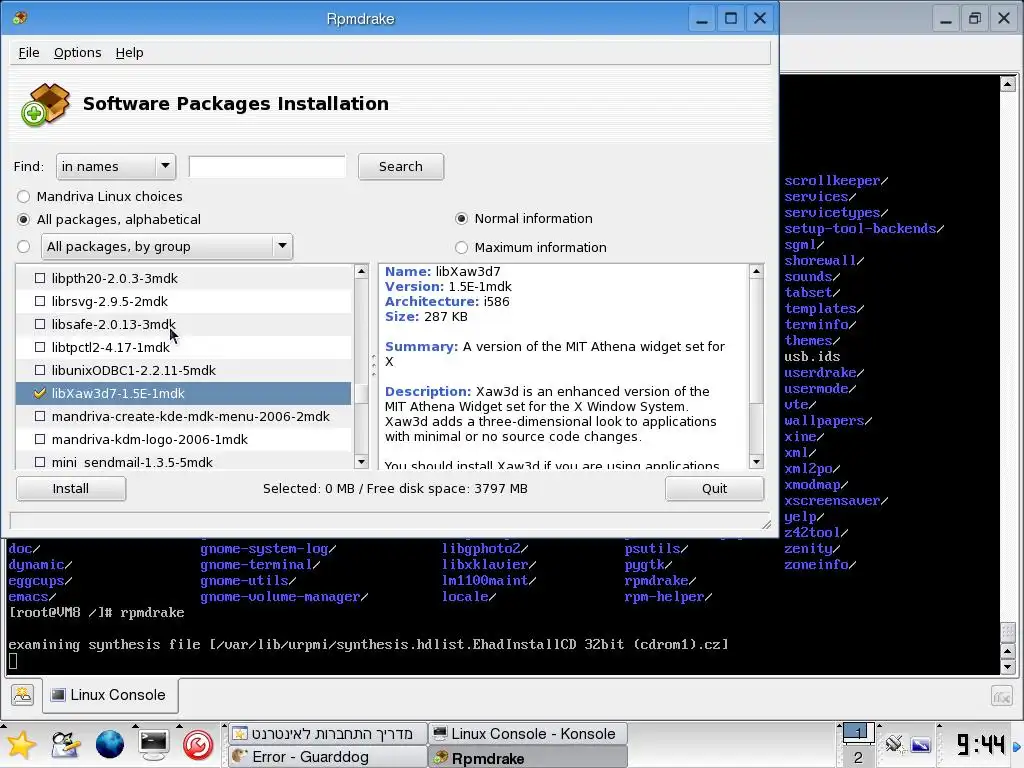Check the libtpctl2-4.17-1mdk package box
The height and width of the screenshot is (768, 1024).
tap(40, 347)
